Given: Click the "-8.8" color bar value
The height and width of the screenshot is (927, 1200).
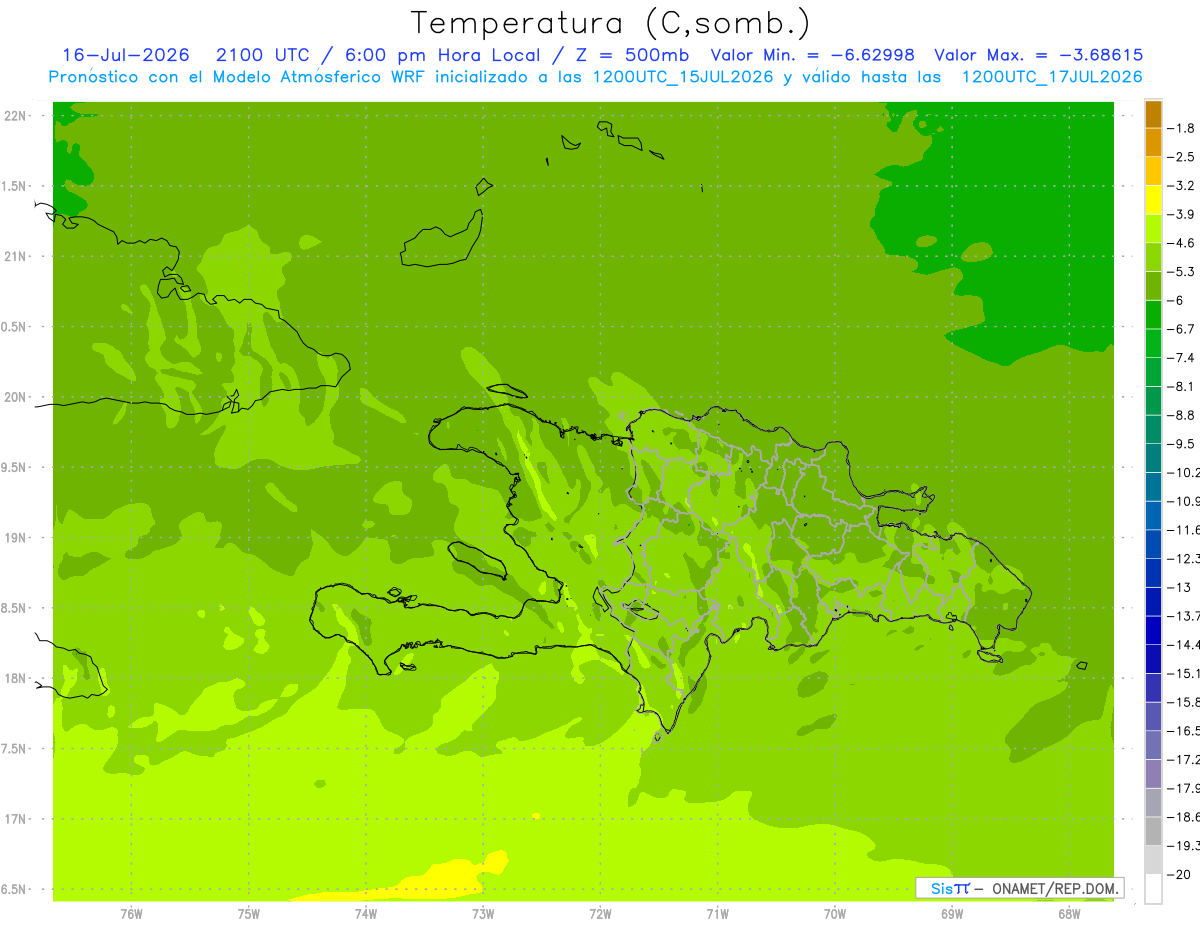Looking at the screenshot, I should (1183, 415).
